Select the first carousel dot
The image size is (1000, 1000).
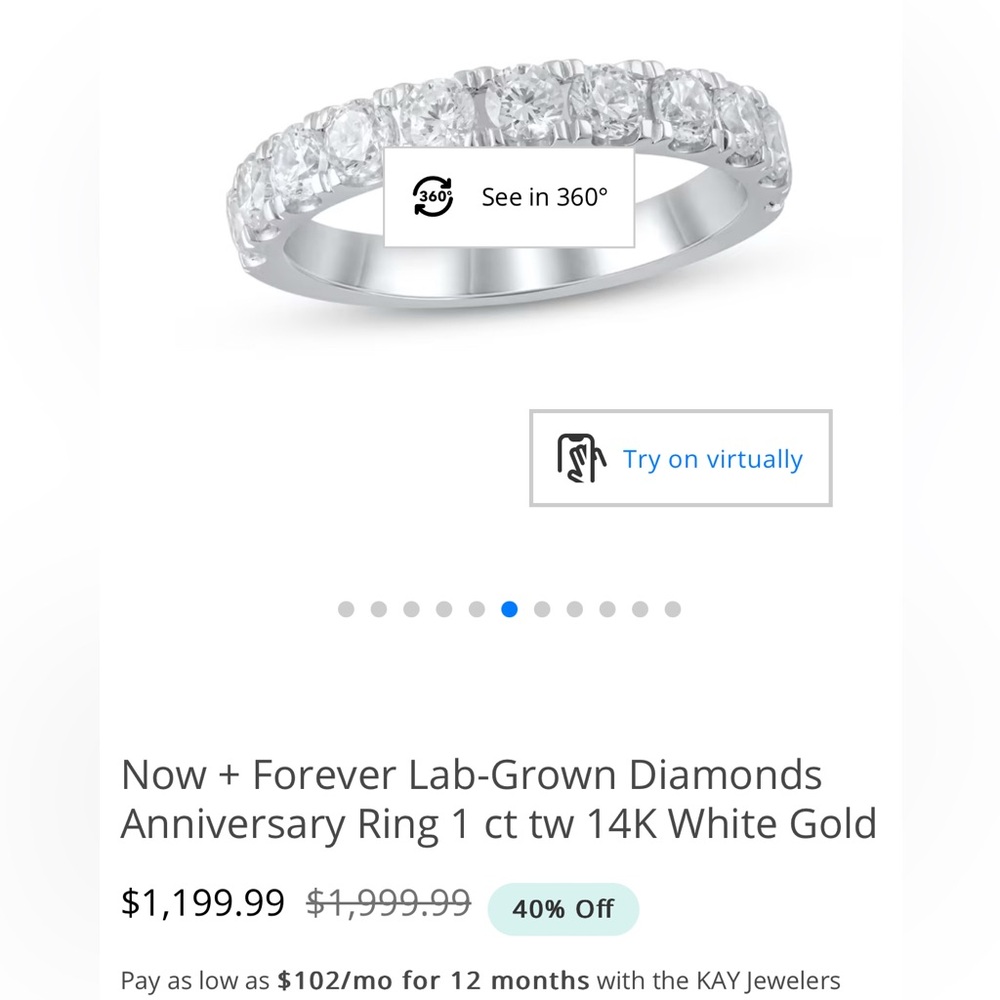[346, 609]
